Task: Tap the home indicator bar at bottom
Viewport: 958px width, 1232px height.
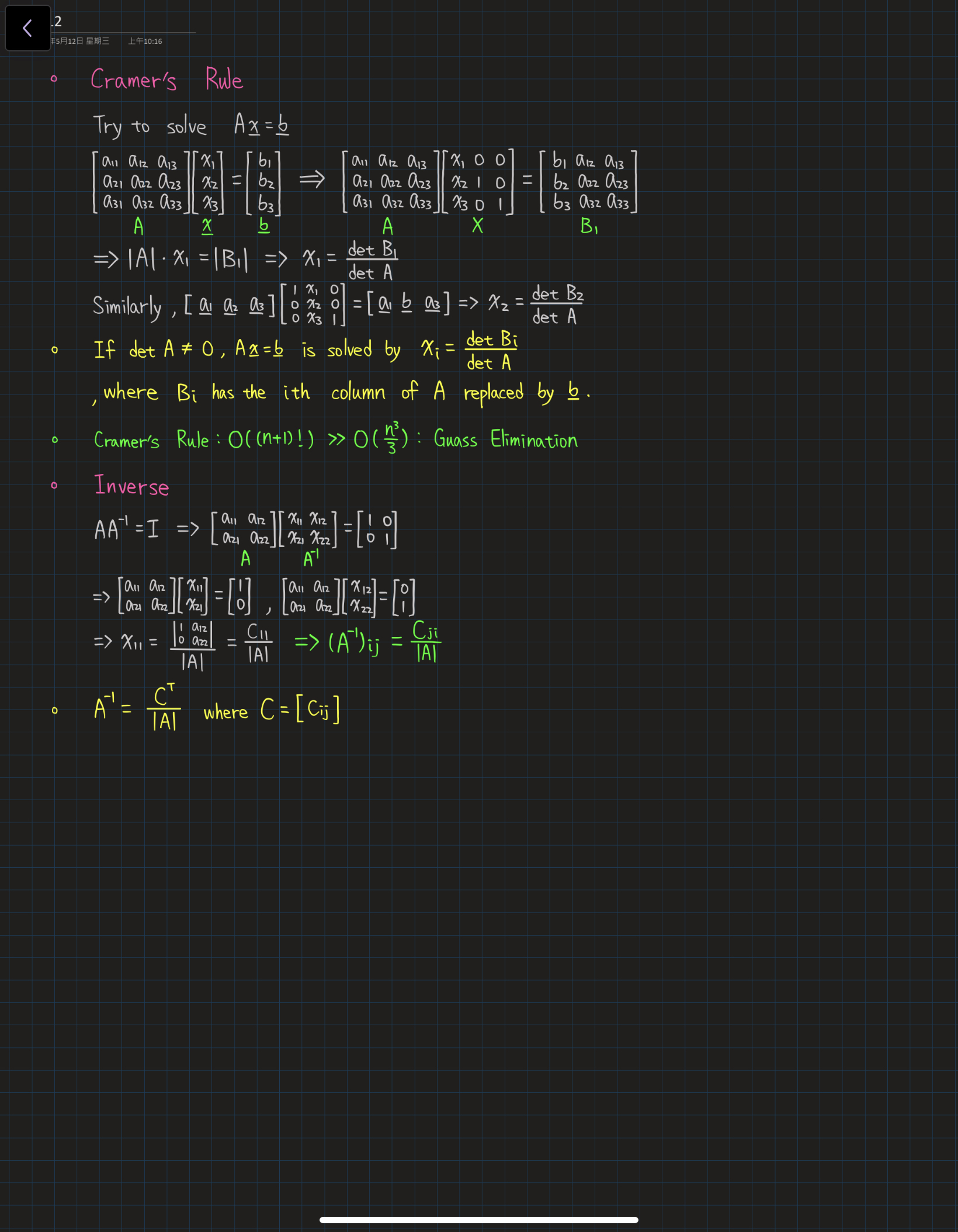Action: click(478, 1220)
